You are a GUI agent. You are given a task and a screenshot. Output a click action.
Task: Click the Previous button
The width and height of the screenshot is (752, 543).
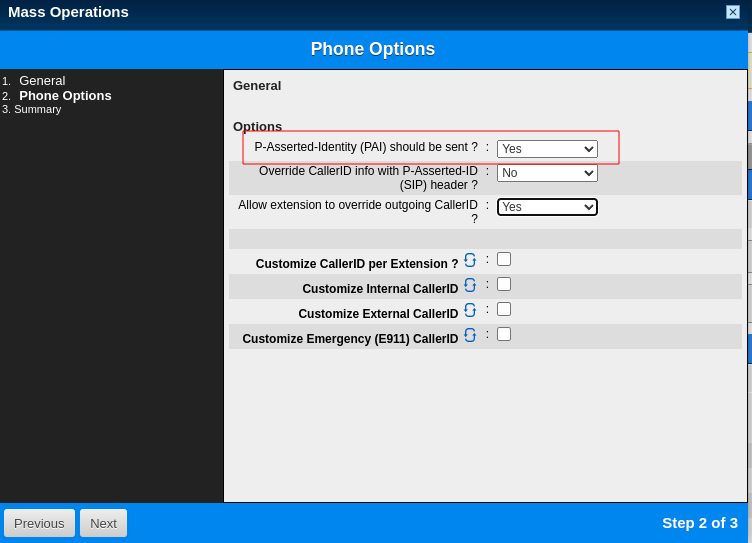pos(39,523)
